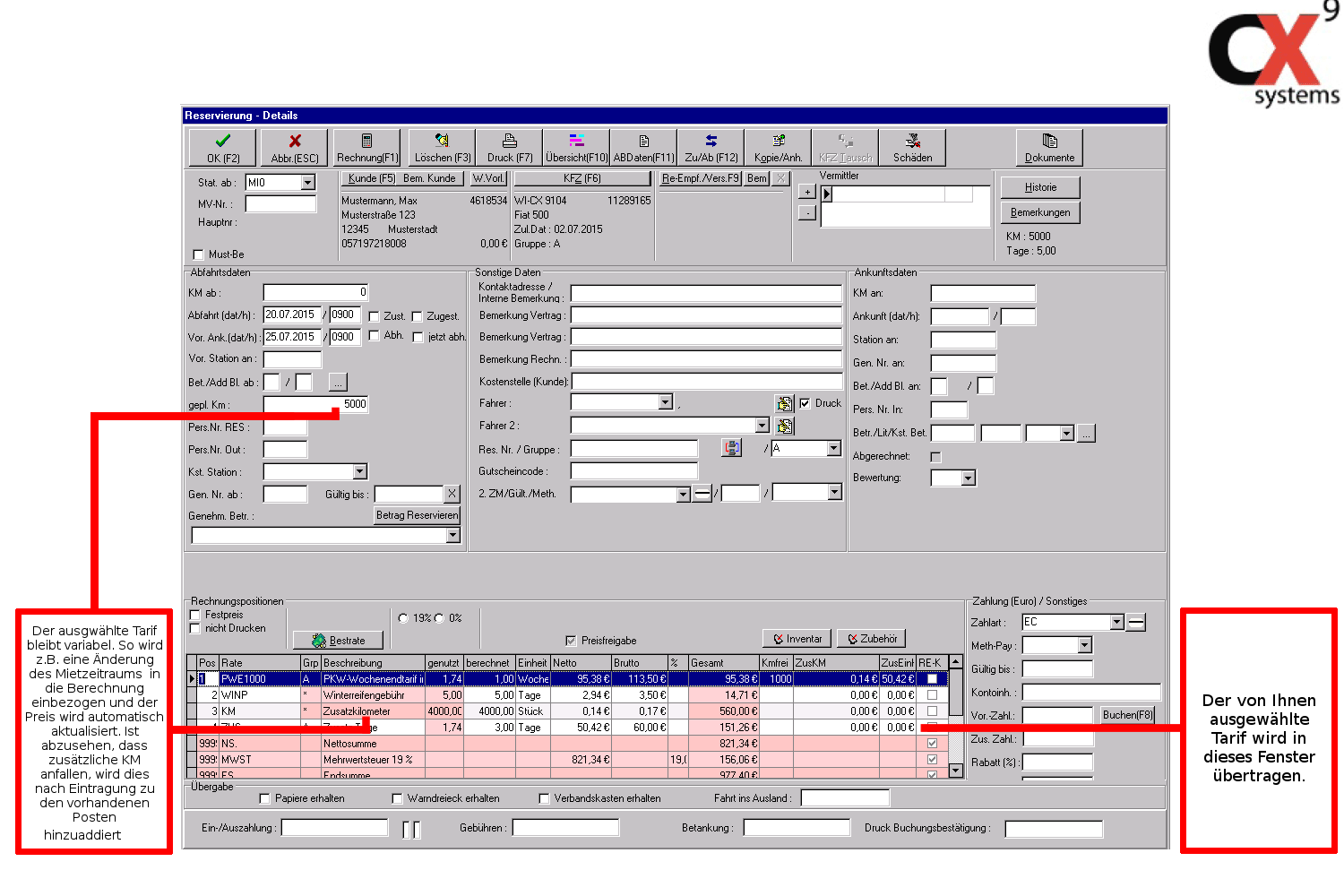This screenshot has height=896, width=1344.
Task: Check Warndreieck erhalten option
Action: (x=397, y=798)
